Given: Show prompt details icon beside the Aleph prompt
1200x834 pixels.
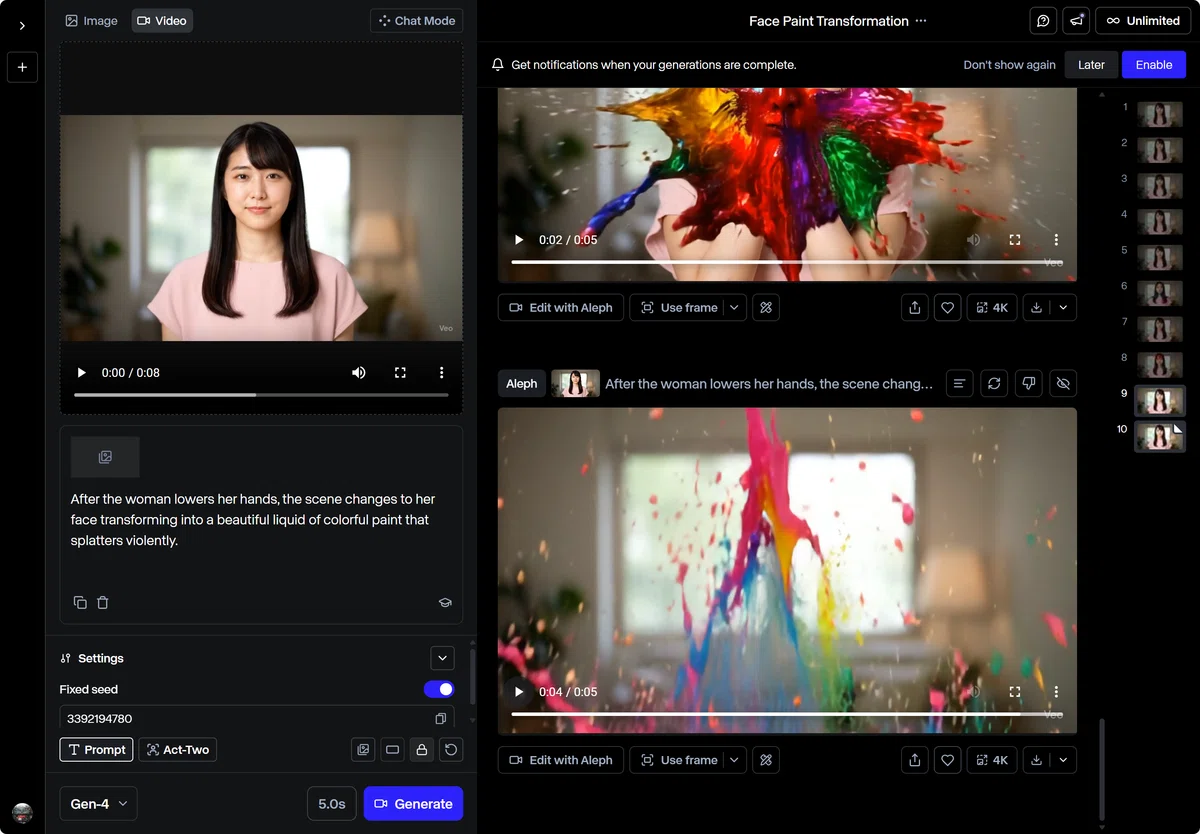Looking at the screenshot, I should pos(960,383).
